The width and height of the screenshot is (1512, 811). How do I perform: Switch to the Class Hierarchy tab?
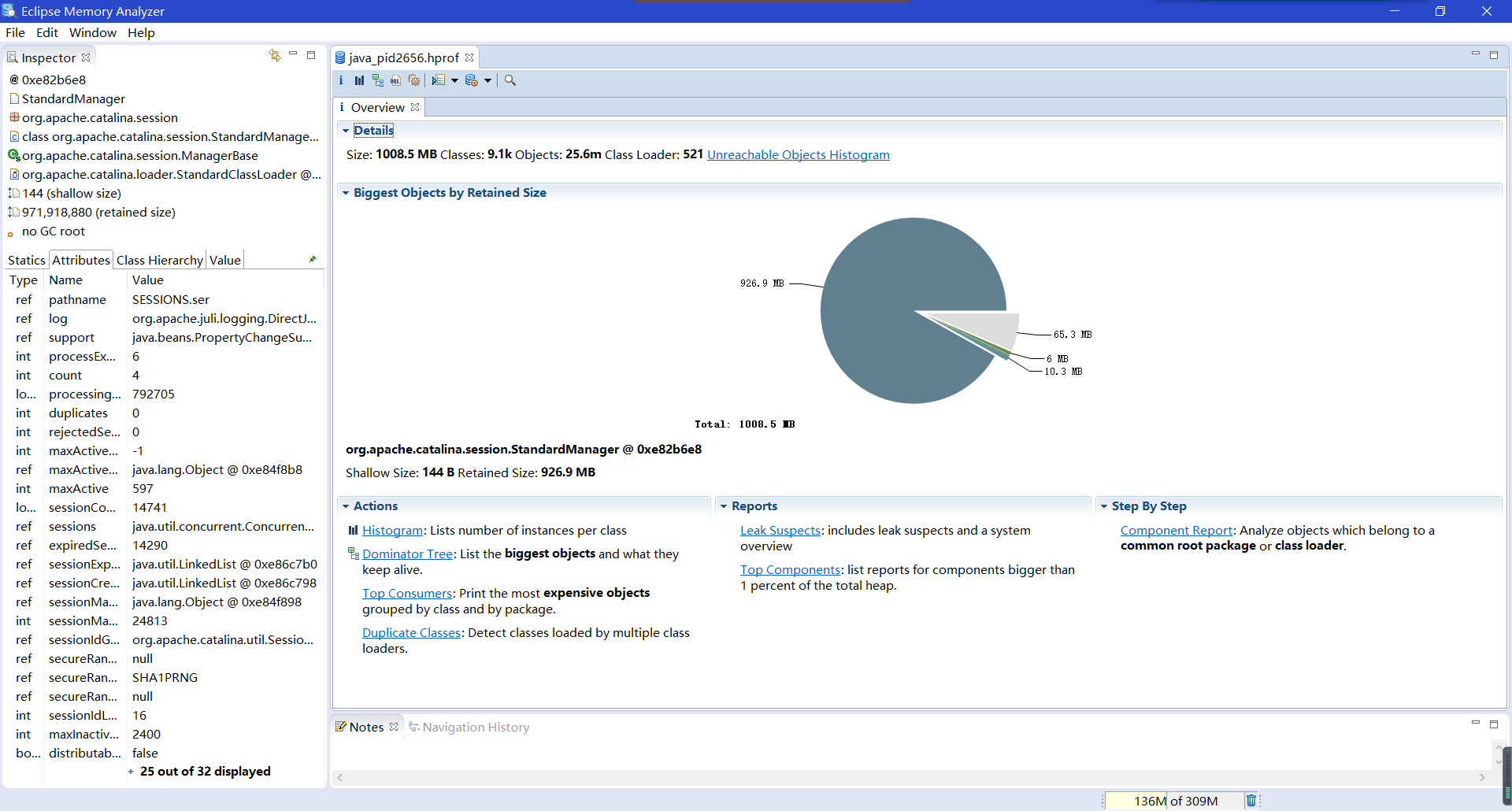(x=160, y=260)
